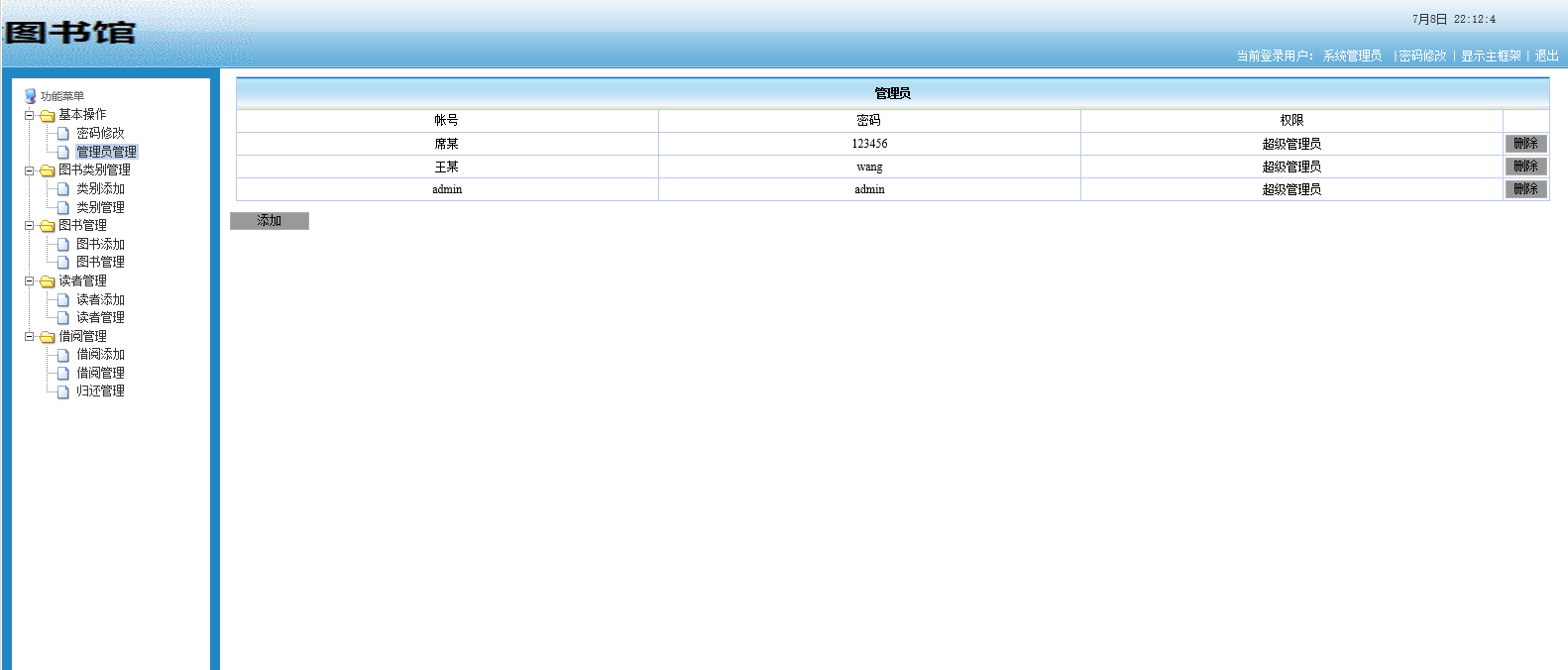This screenshot has height=670, width=1568.
Task: Click page icon beside 借阅添加
Action: pos(63,355)
